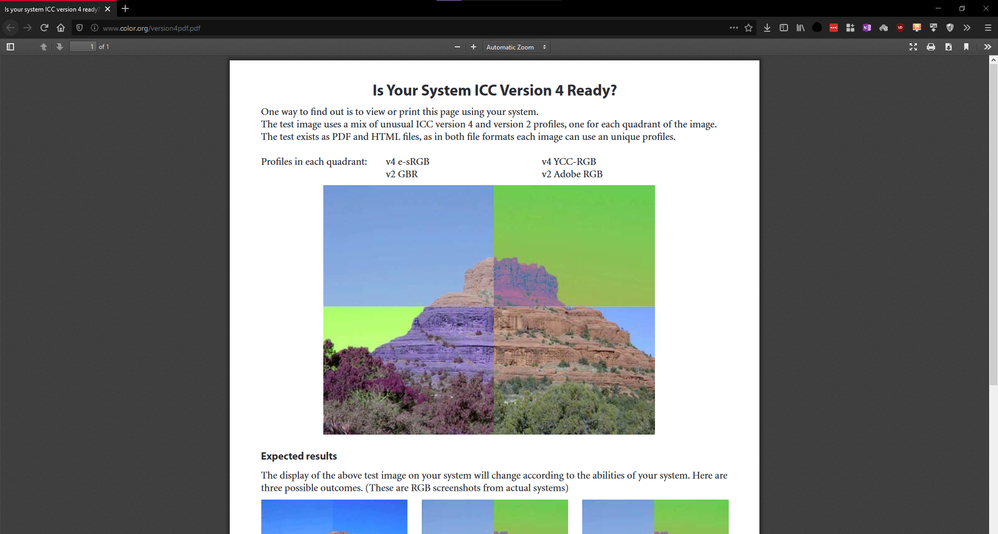View site information icon

pyautogui.click(x=94, y=28)
